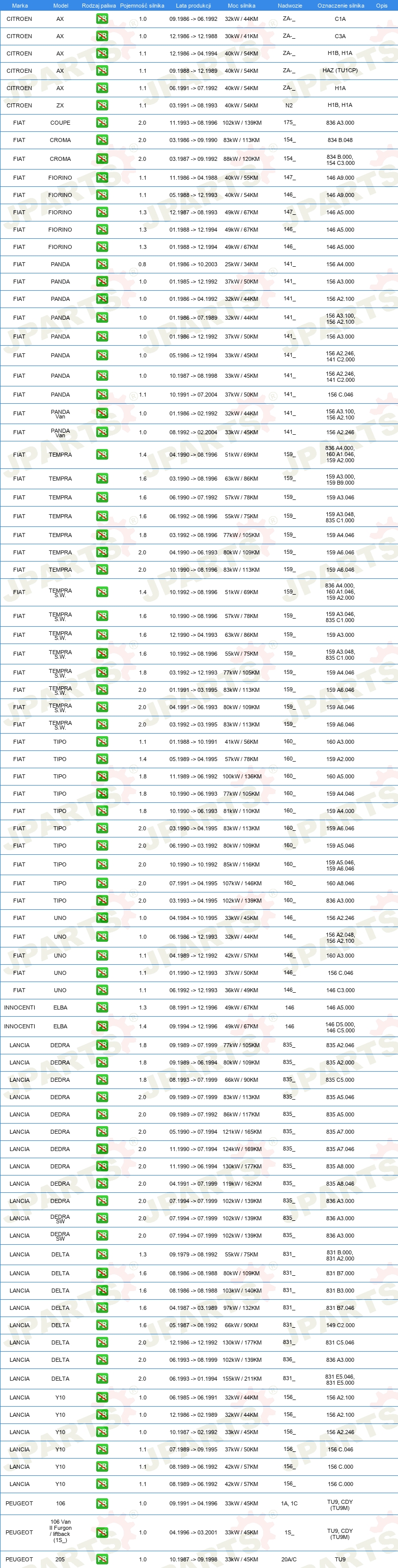Select the 100kW / 136KM power cell
This screenshot has width=398, height=1568.
tap(242, 776)
